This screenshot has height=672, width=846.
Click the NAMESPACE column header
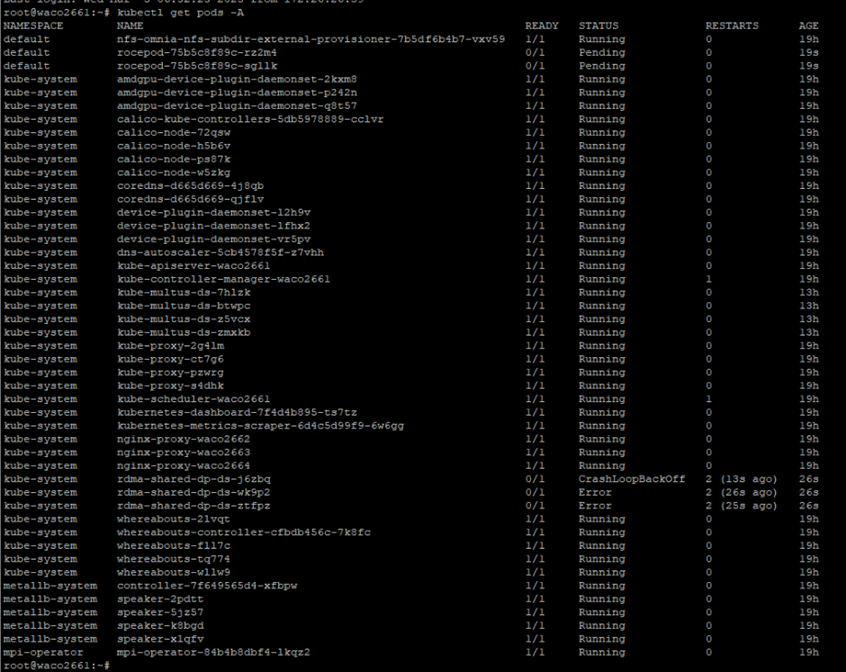tap(33, 26)
